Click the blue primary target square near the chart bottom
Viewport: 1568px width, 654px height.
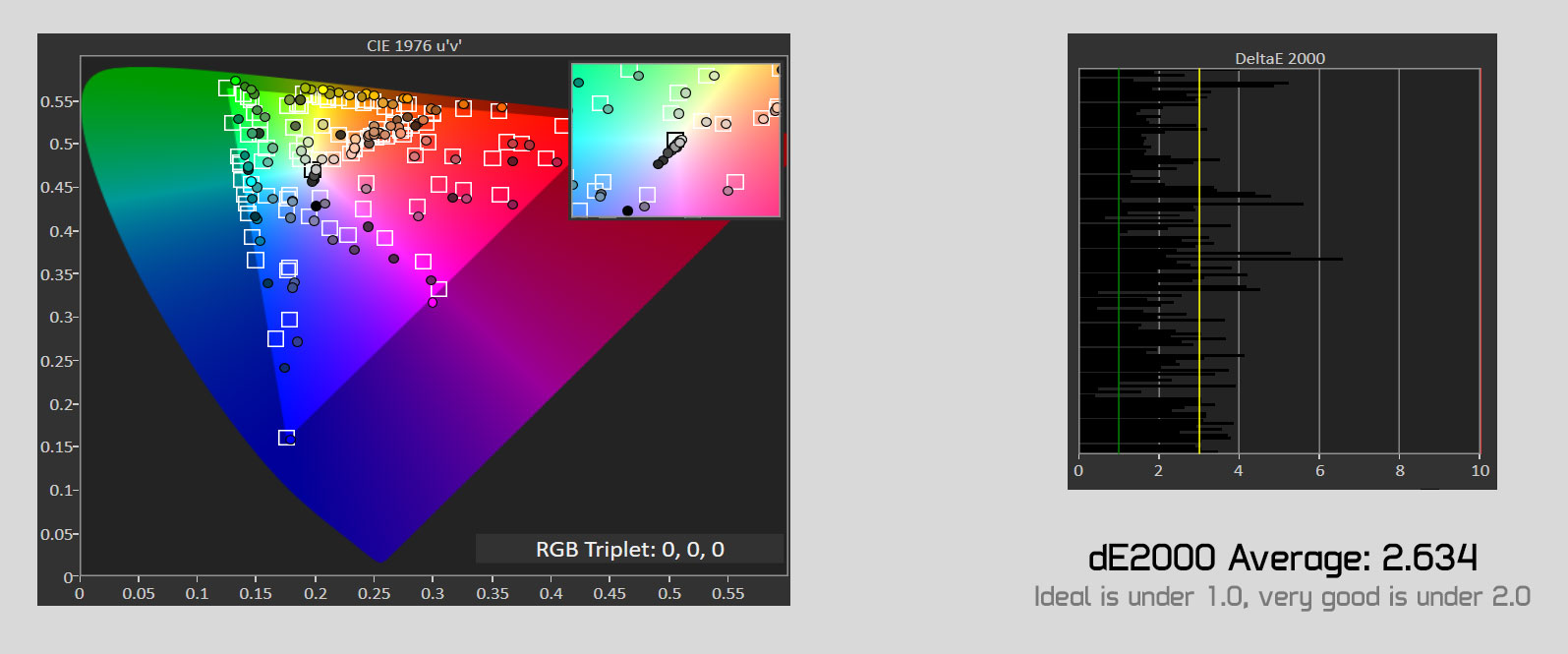click(x=286, y=438)
